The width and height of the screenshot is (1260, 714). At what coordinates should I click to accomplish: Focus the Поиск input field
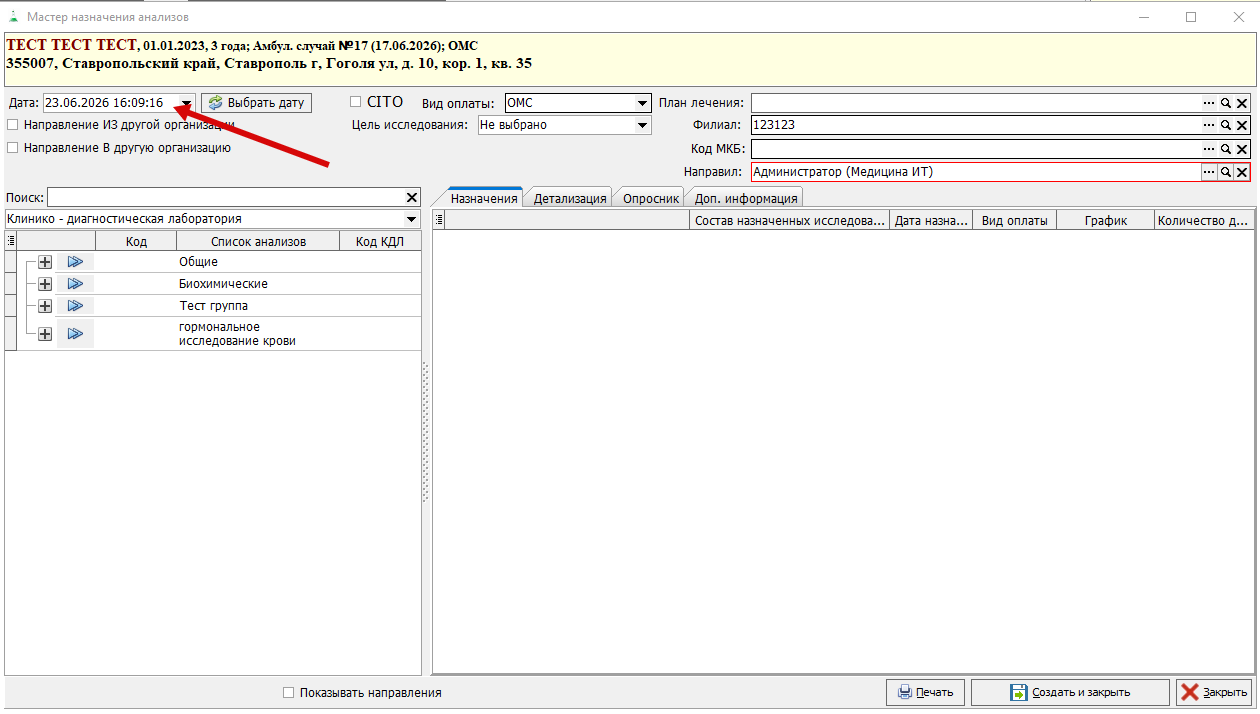[225, 197]
